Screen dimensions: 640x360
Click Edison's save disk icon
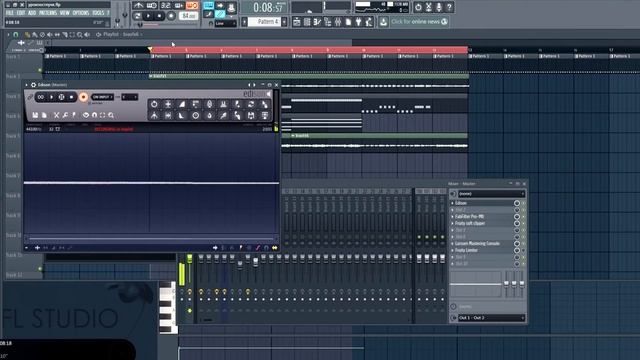tap(35, 115)
